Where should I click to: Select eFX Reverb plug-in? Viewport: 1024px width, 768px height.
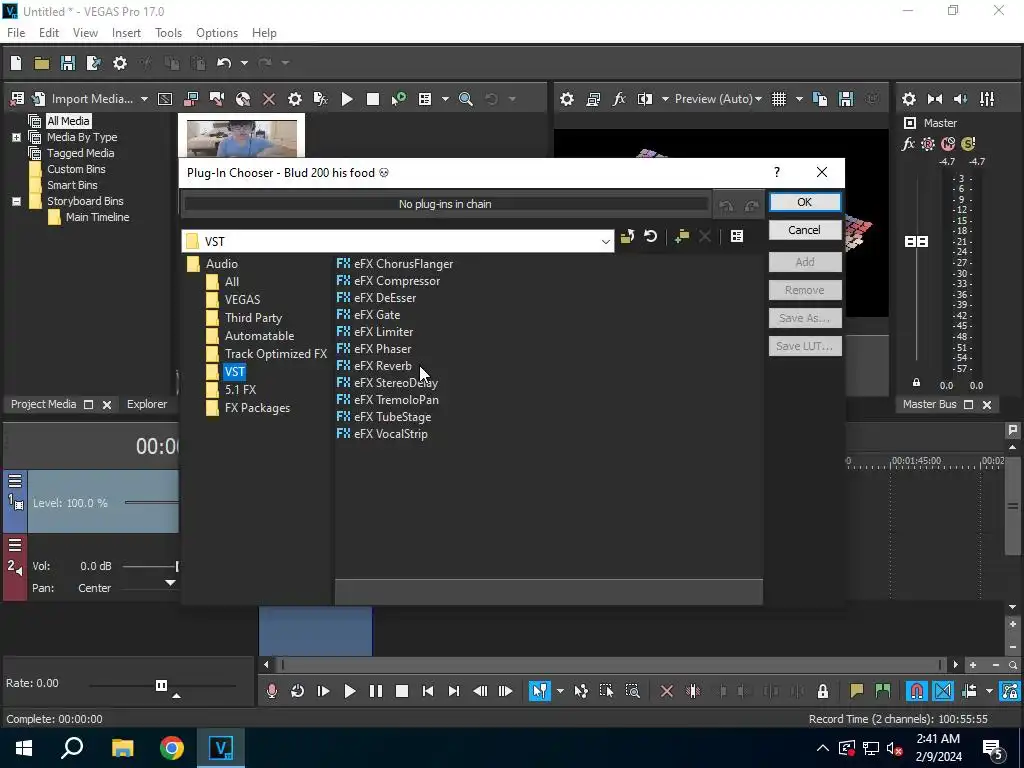coord(374,366)
